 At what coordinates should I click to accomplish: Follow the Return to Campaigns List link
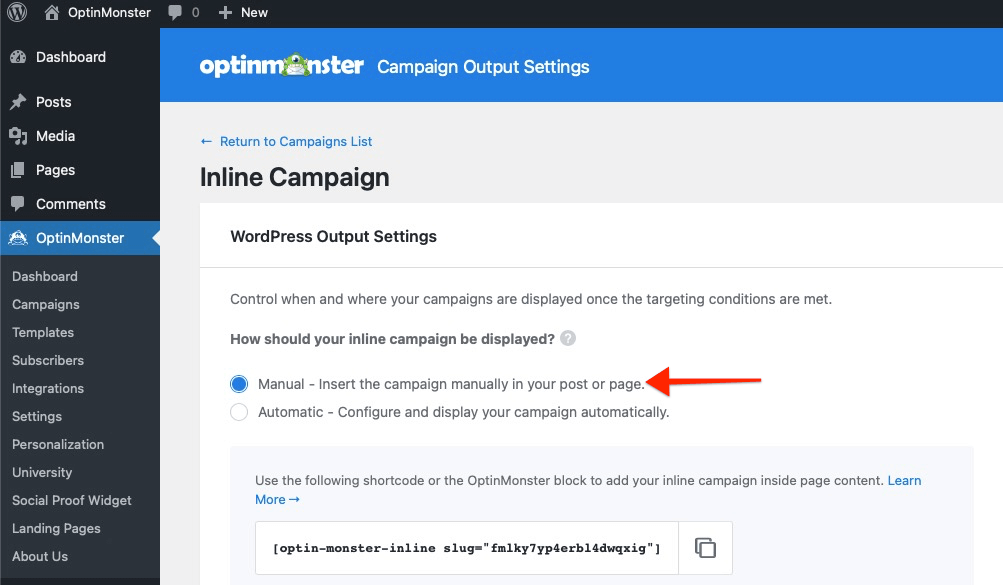(286, 141)
